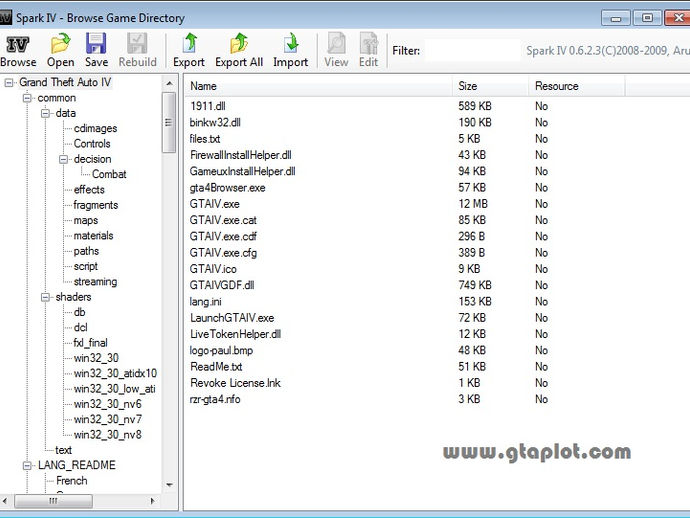Select the fxl_final folder
This screenshot has height=518, width=690.
[91, 343]
